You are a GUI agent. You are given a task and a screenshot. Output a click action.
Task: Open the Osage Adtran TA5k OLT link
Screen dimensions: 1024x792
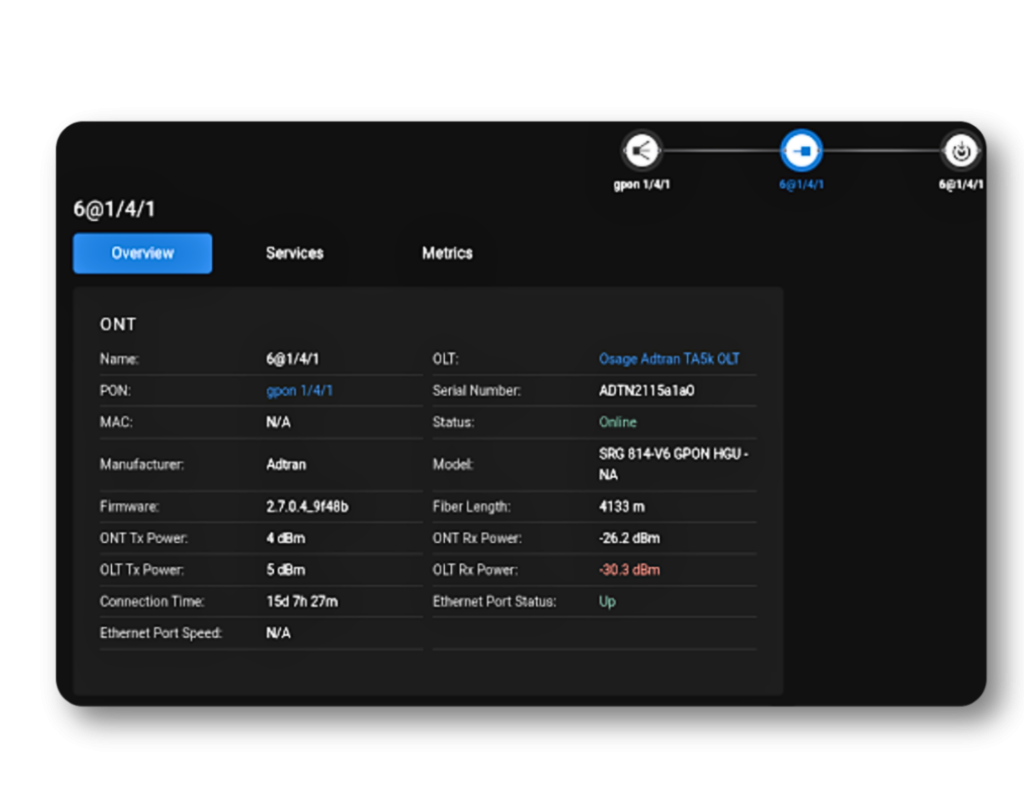669,358
